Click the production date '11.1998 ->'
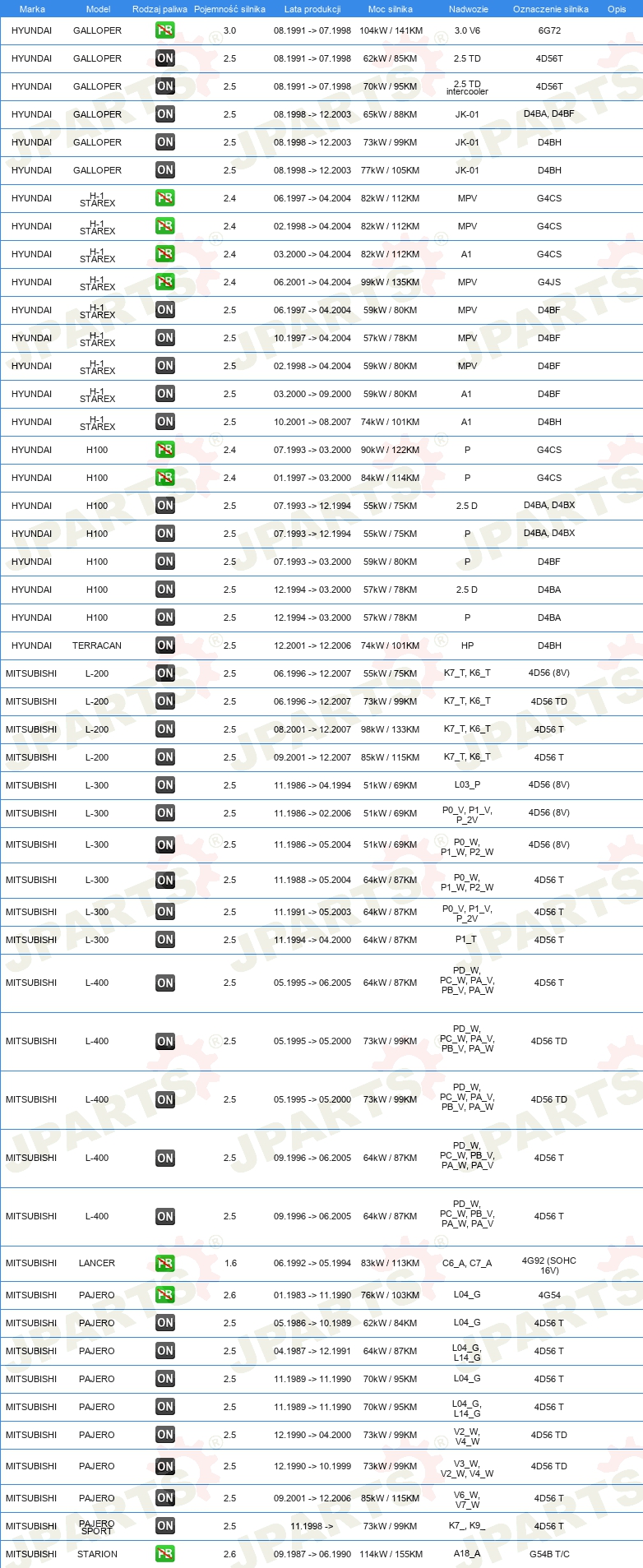Screen dimensions: 643x1568 [x=312, y=1526]
